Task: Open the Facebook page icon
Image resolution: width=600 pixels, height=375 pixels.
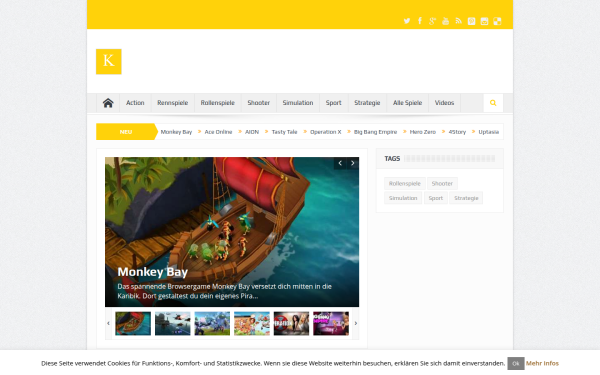Action: [420, 21]
